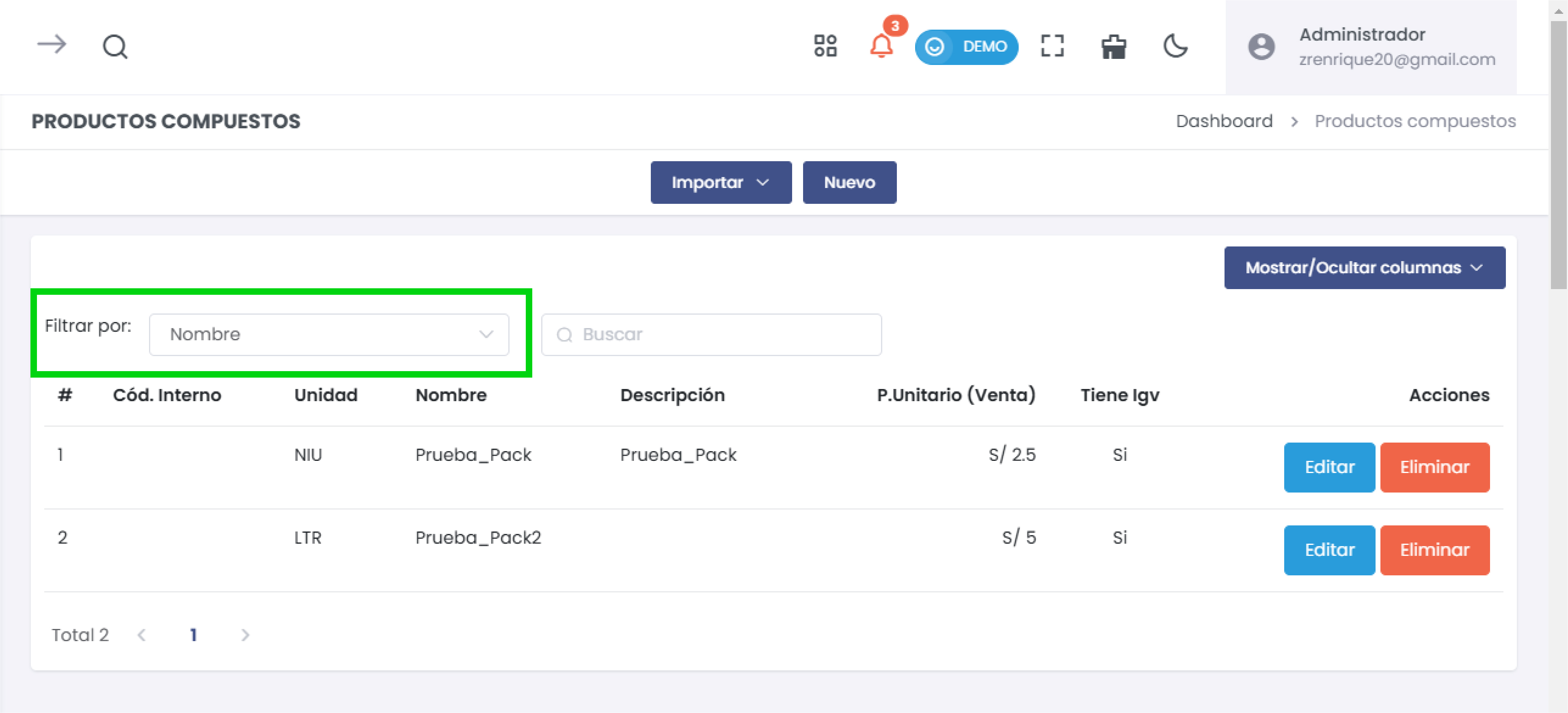Click Editar for Prueba_Pack
Viewport: 1568px width, 713px height.
coord(1329,467)
